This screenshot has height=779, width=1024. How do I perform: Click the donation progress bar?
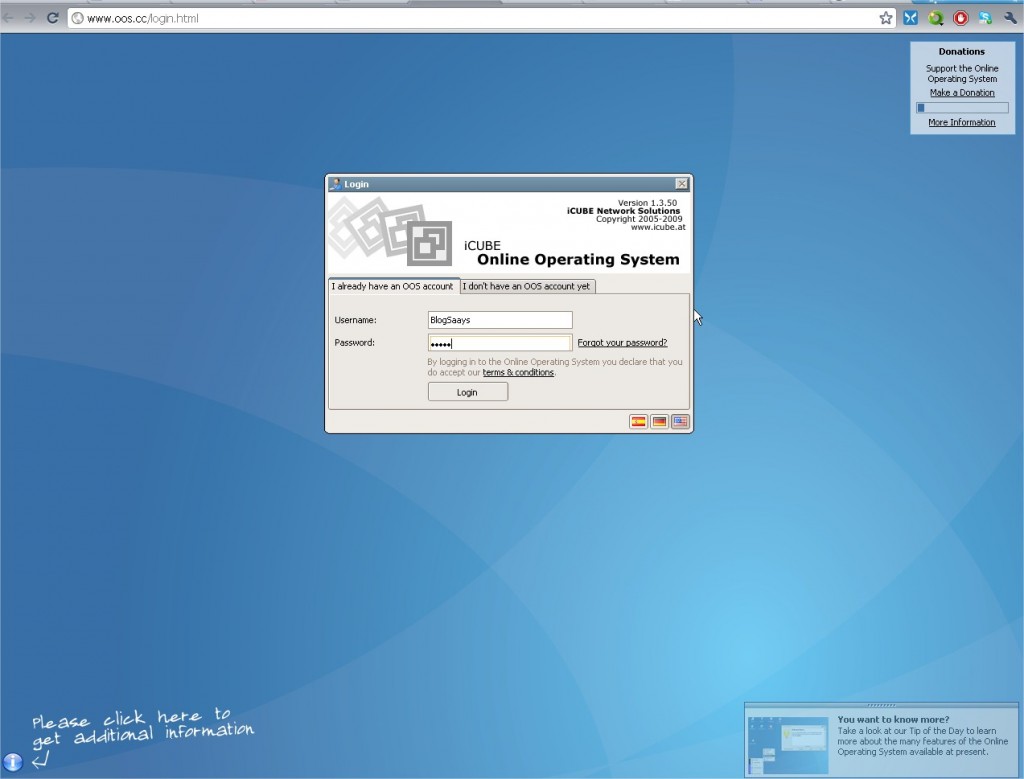point(962,108)
